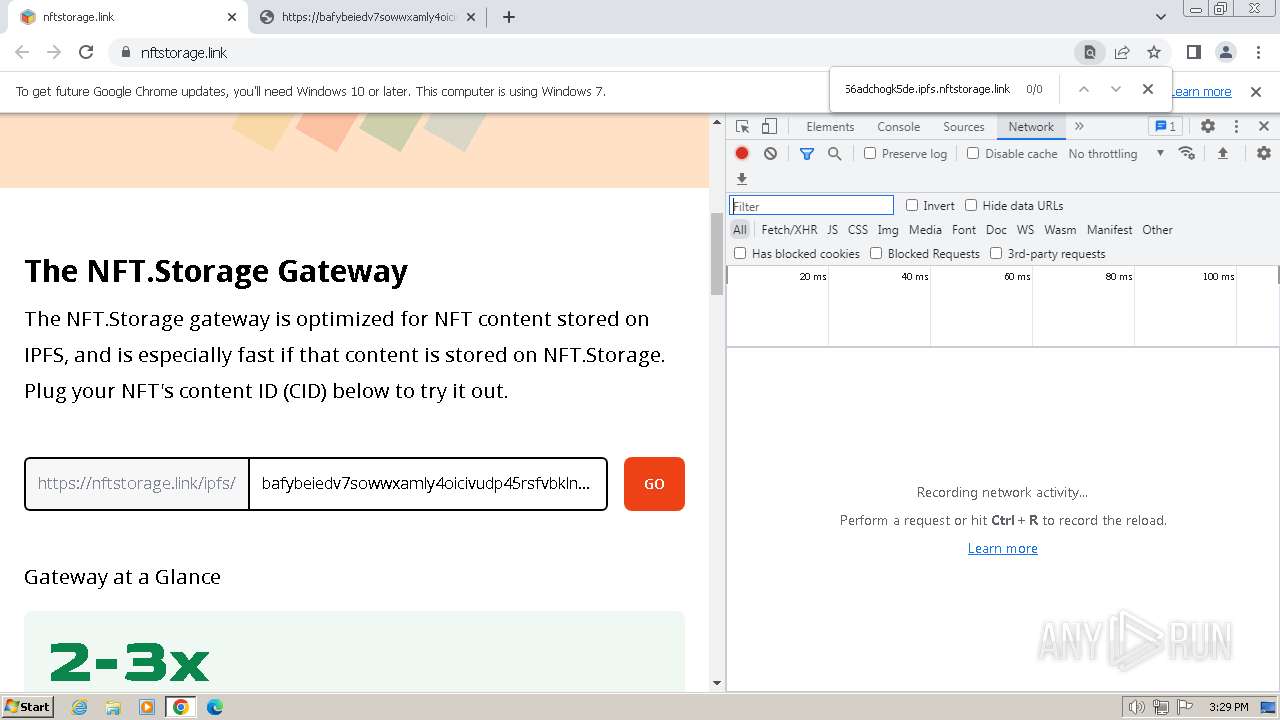
Task: Filter requests by Fetch/XHR
Action: click(789, 230)
